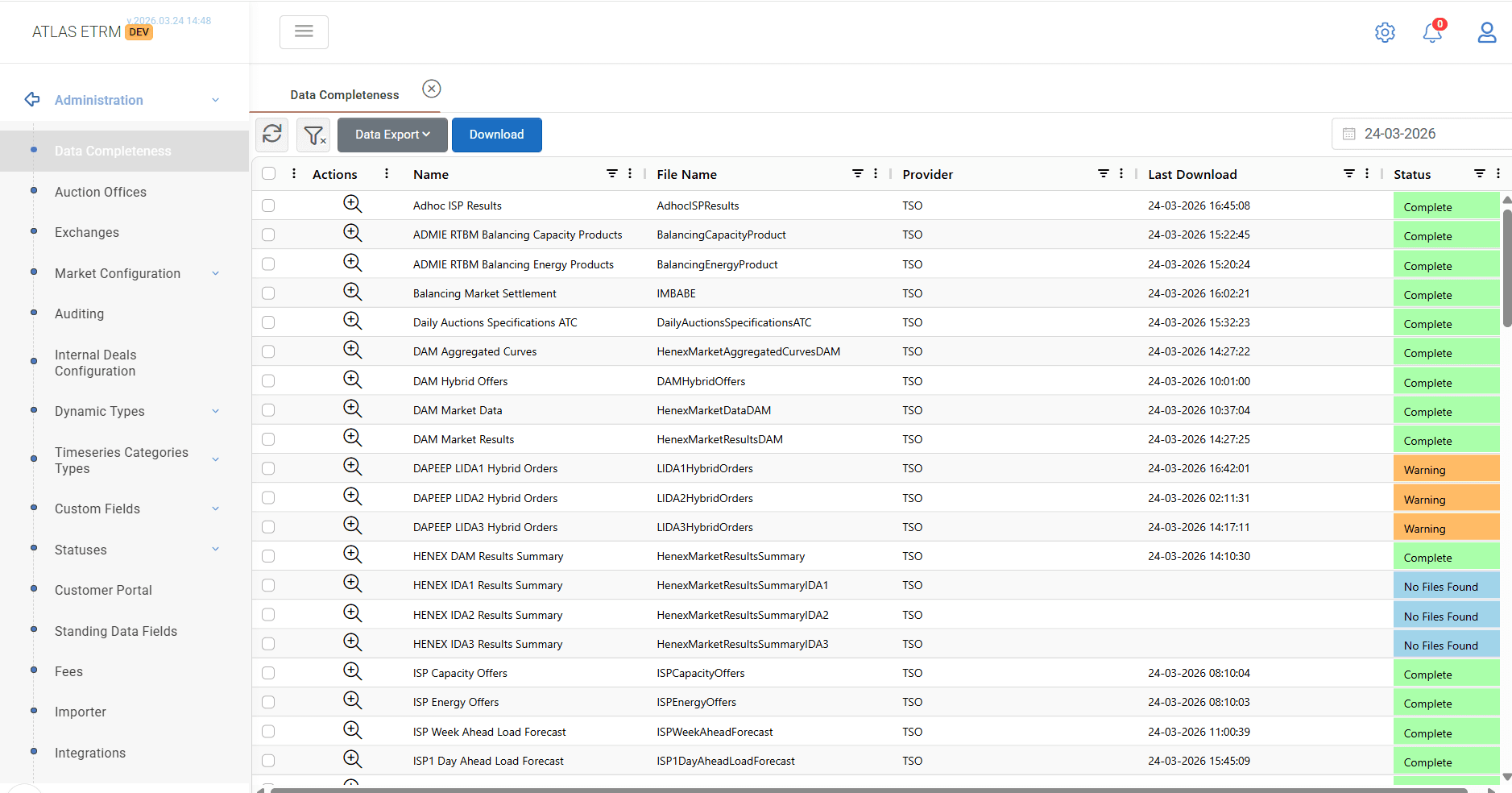Check the HENEX IDA1 Results Summary checkbox
The image size is (1512, 793).
[268, 585]
